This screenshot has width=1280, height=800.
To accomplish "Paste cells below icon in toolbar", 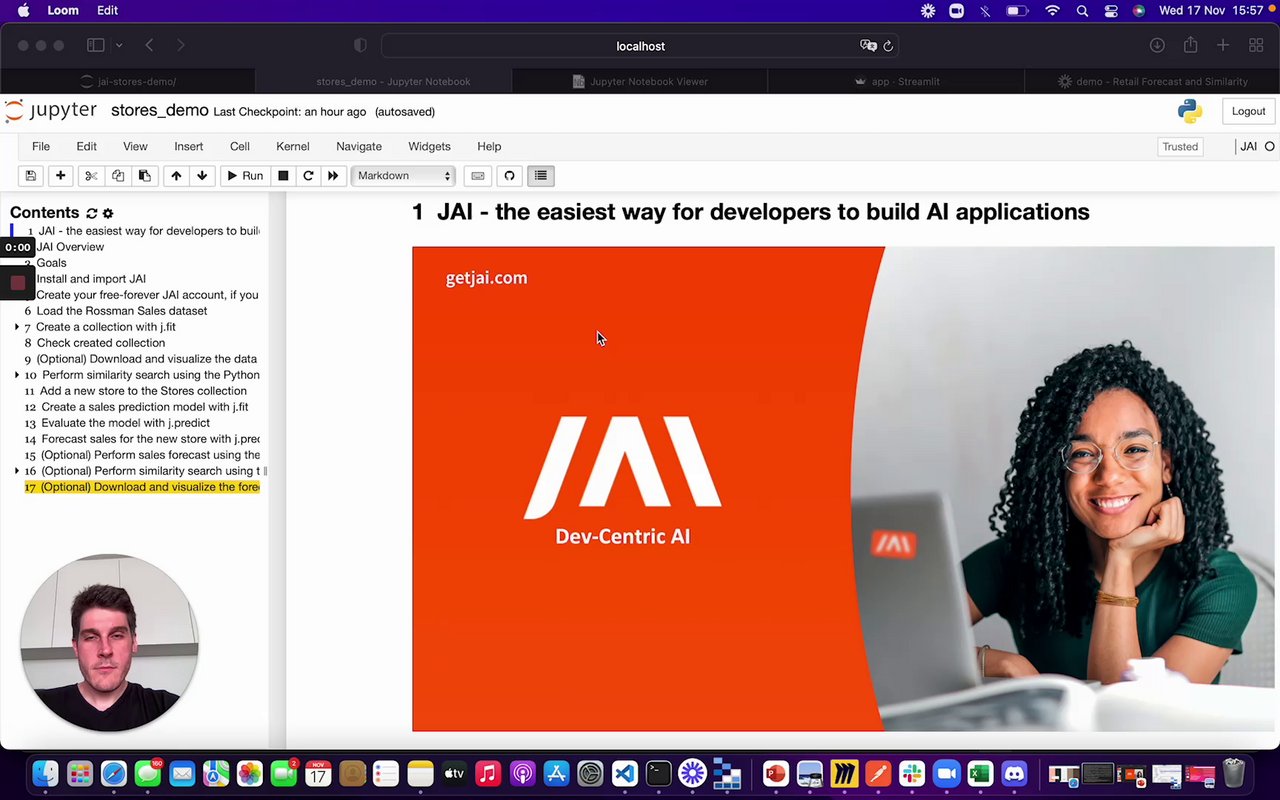I will tap(145, 176).
